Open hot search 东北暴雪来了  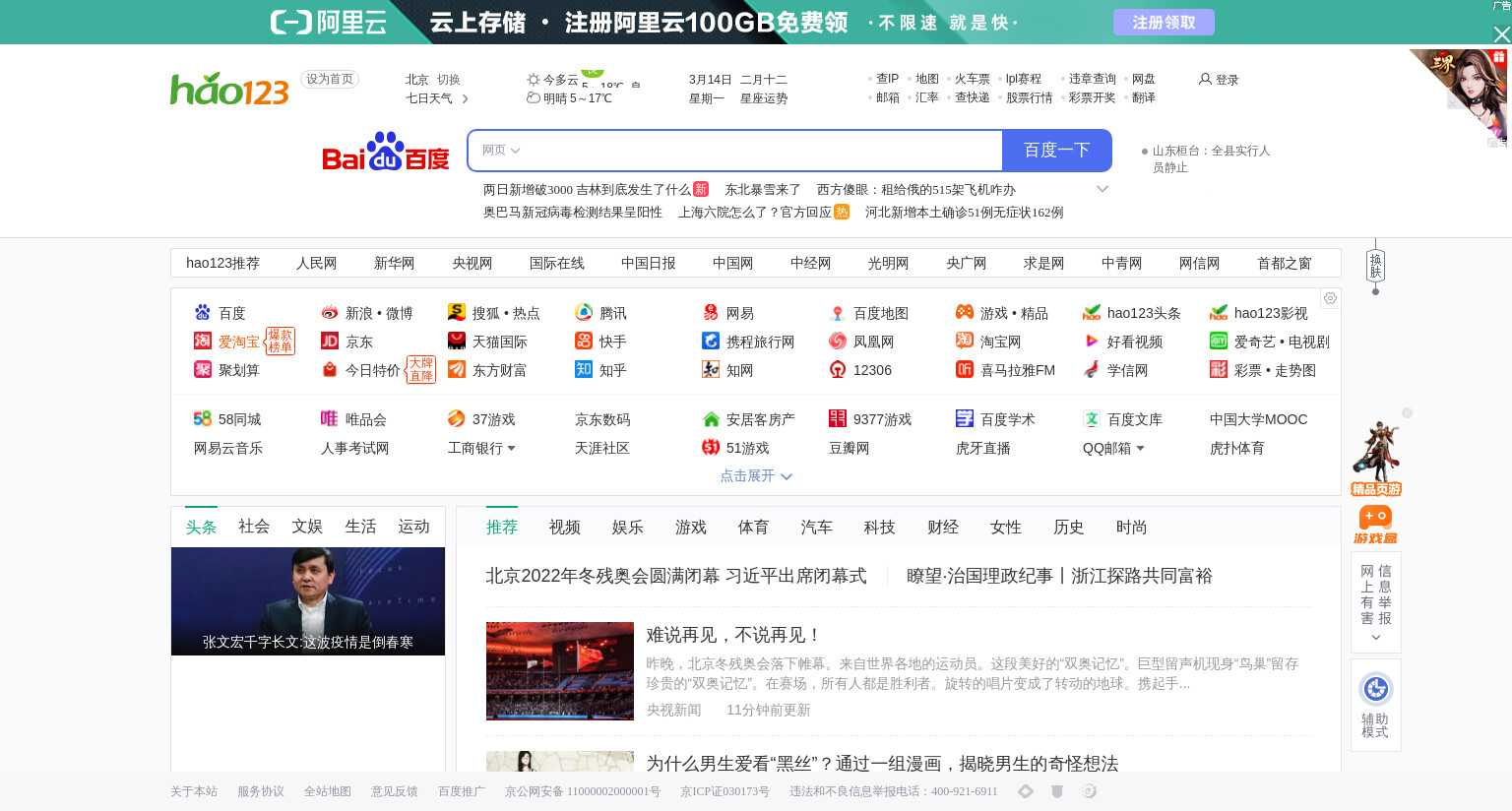pos(764,189)
